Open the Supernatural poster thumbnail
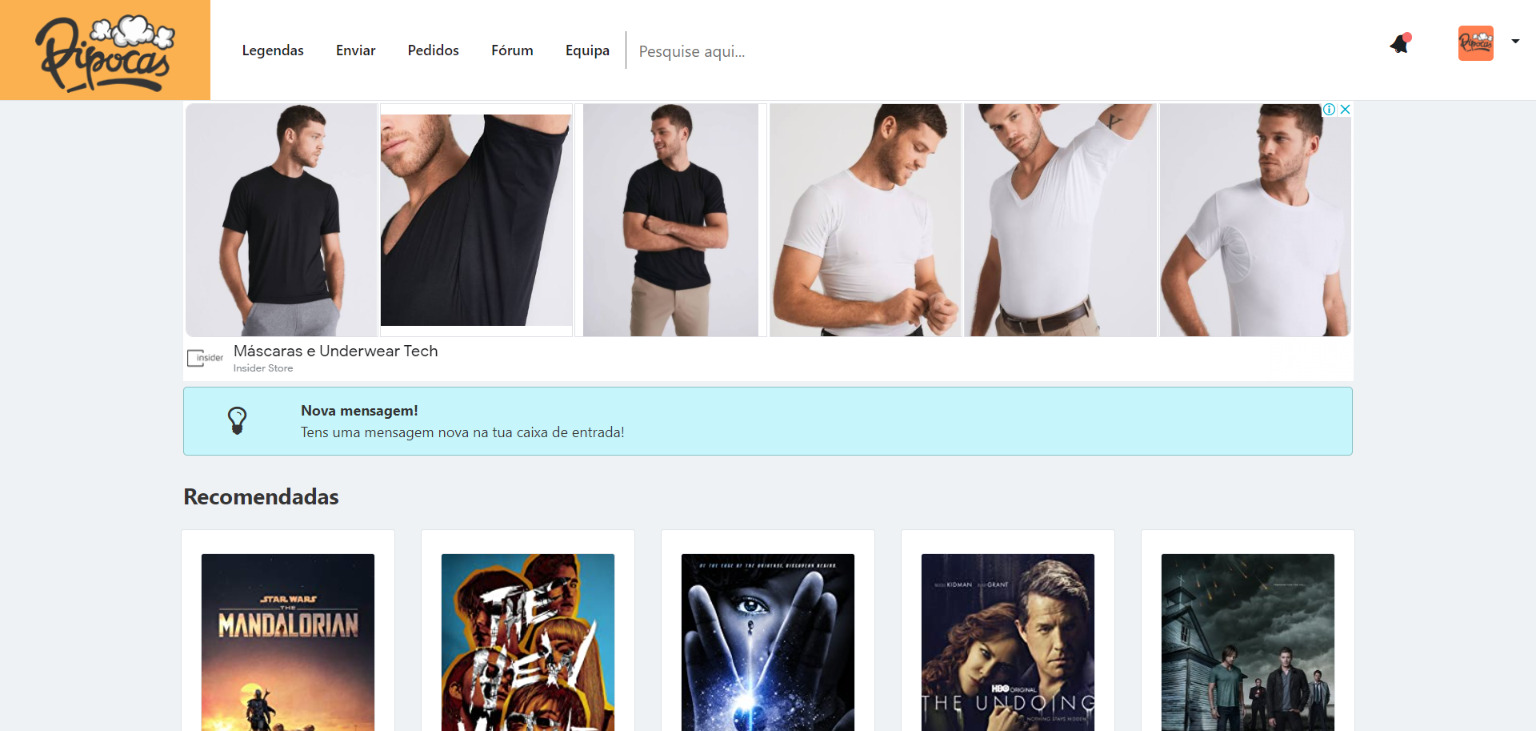Viewport: 1536px width, 731px height. point(1248,642)
